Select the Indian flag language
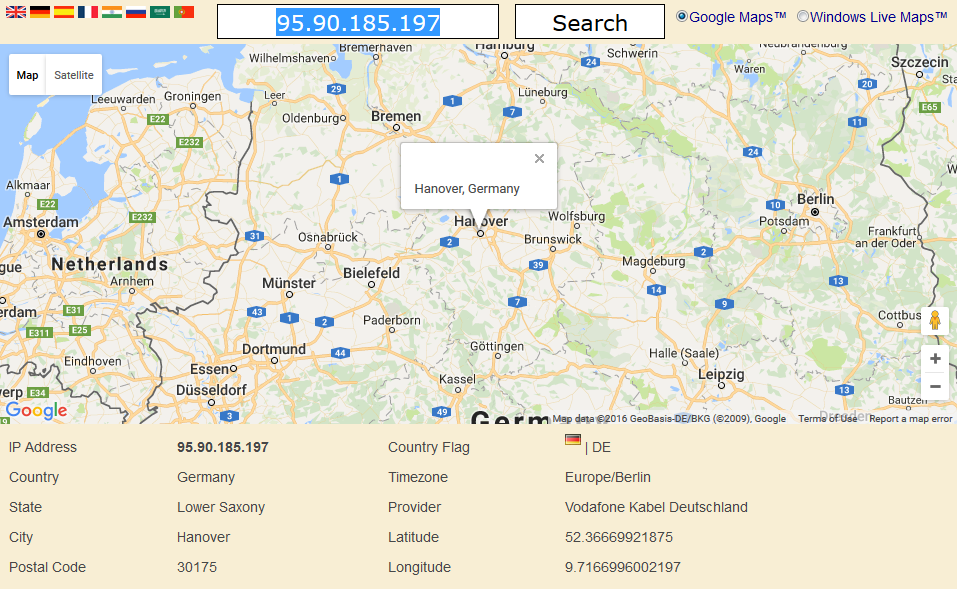 [112, 12]
